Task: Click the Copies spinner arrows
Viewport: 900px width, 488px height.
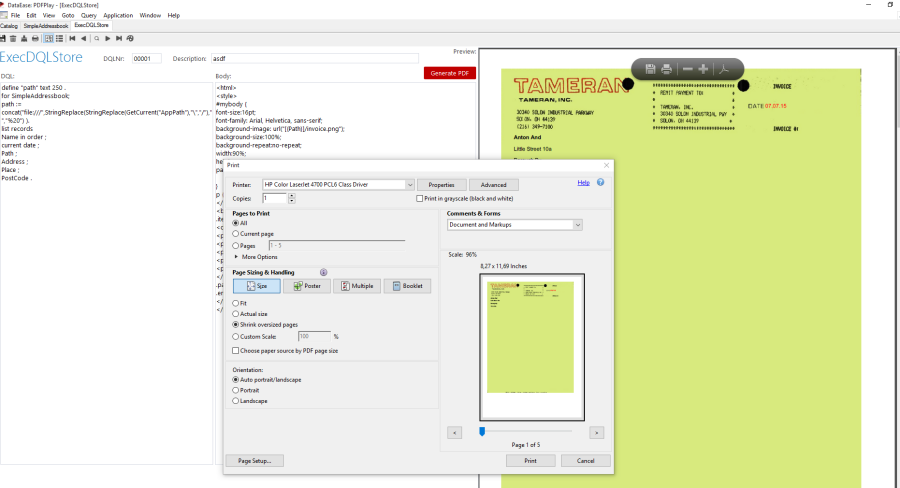Action: pos(292,198)
